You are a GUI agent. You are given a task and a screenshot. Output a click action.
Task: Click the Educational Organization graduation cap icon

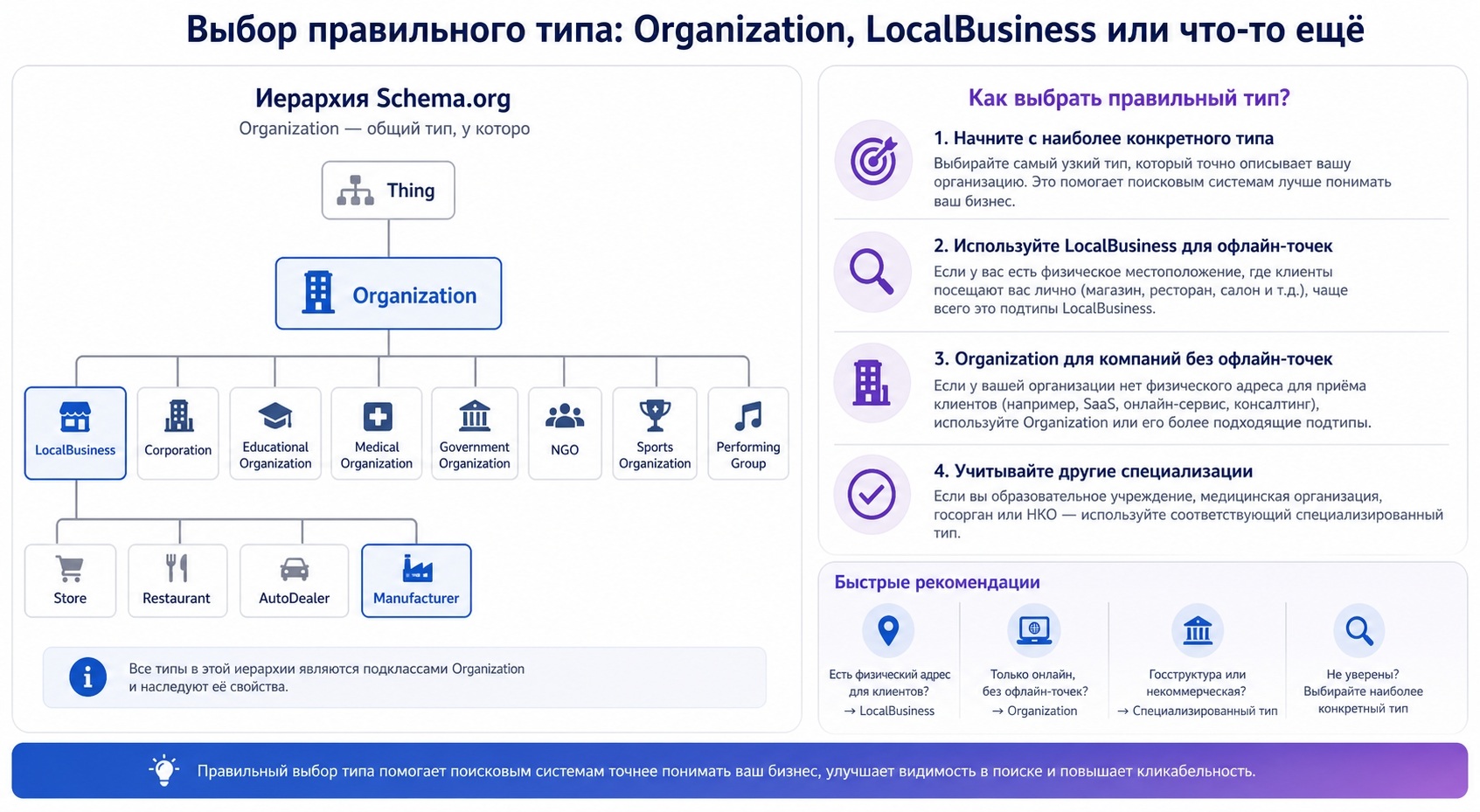(x=275, y=416)
